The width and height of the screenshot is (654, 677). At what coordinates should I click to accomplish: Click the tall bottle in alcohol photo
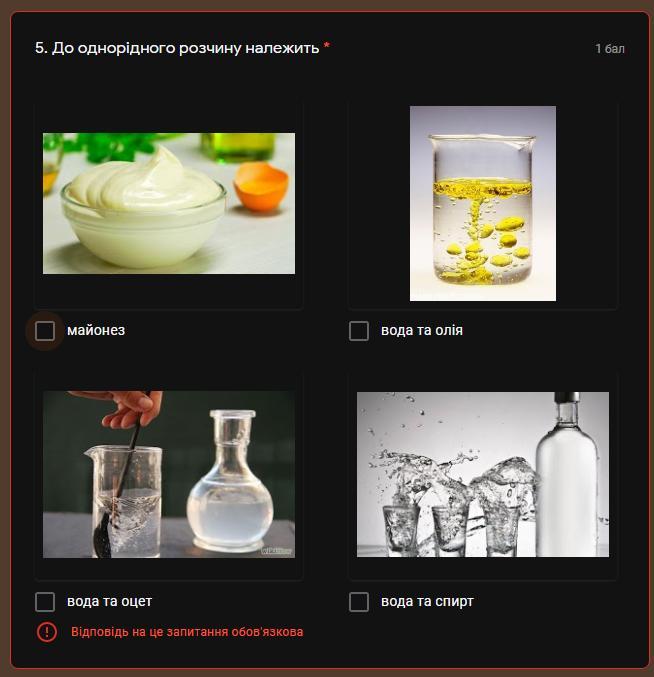[567, 474]
